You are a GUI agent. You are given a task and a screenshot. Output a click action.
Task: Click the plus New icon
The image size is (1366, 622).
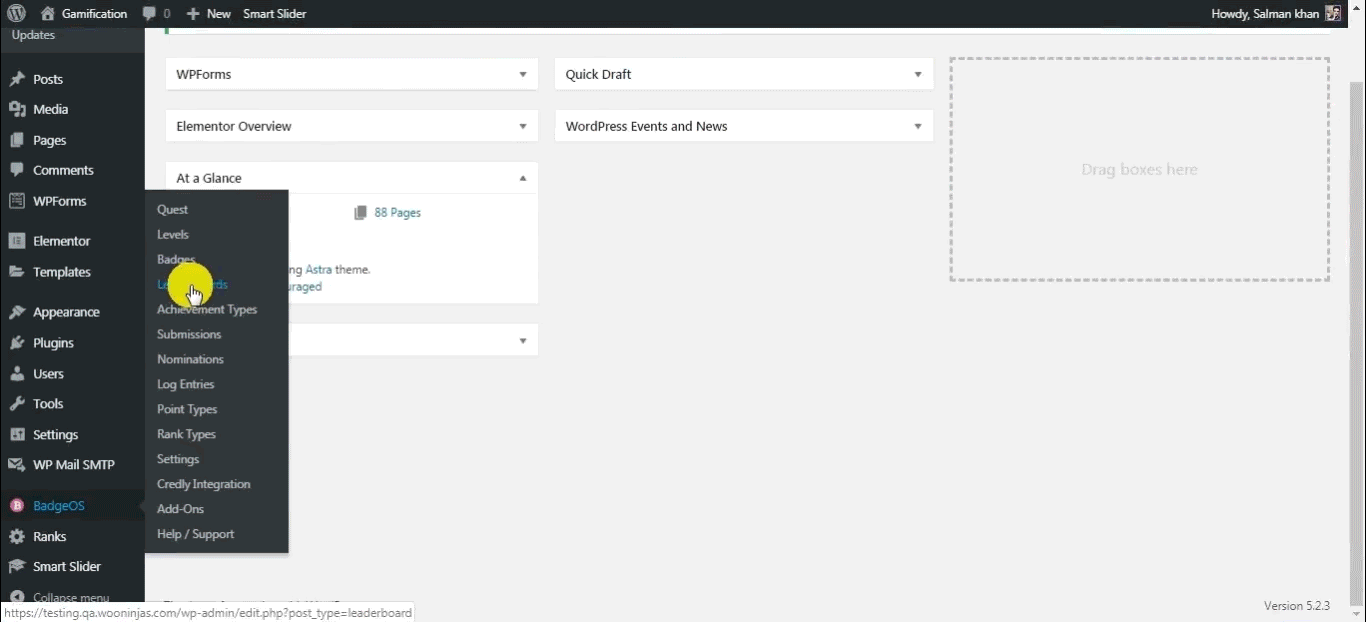pyautogui.click(x=193, y=14)
